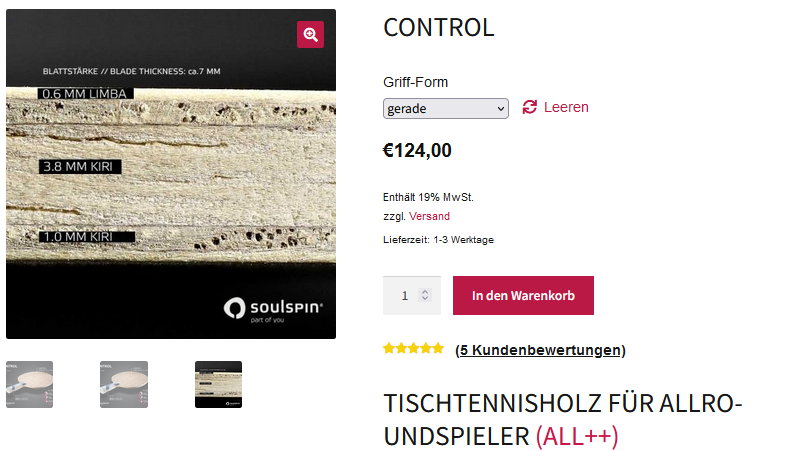Click the dropdown chevron arrow of Griff-Form
Screen dimensions: 789x451
500,109
